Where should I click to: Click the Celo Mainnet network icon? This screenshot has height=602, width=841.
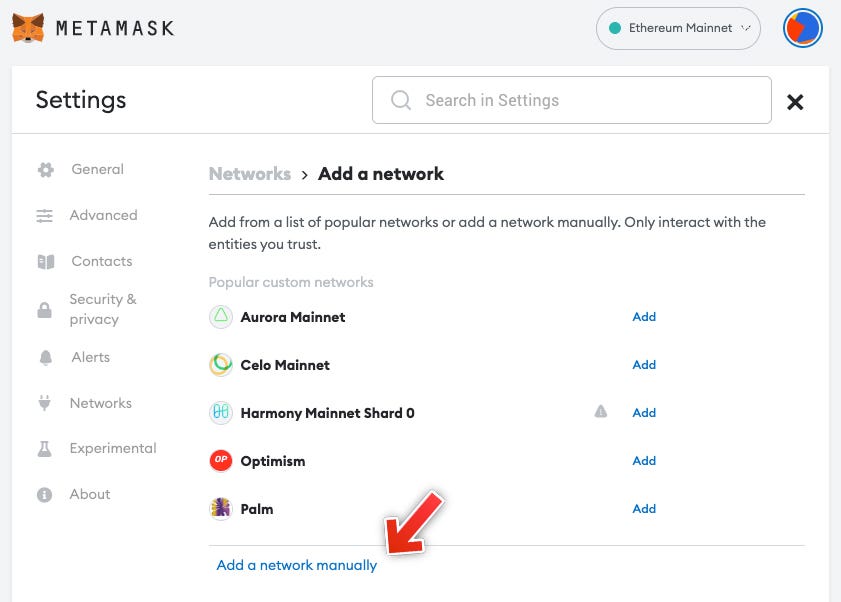point(220,365)
